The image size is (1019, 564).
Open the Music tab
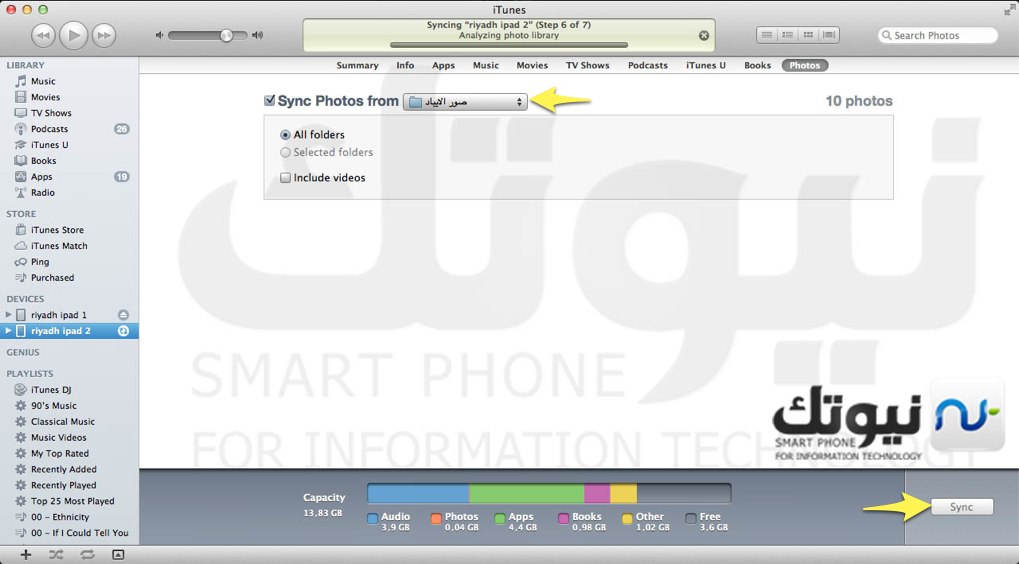click(x=485, y=66)
